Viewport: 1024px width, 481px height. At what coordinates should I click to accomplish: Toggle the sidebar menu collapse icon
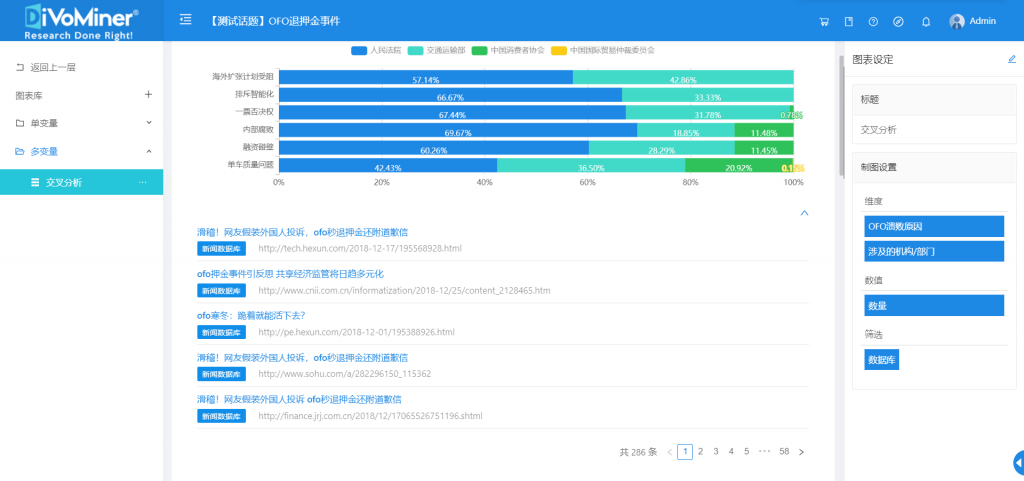(185, 20)
